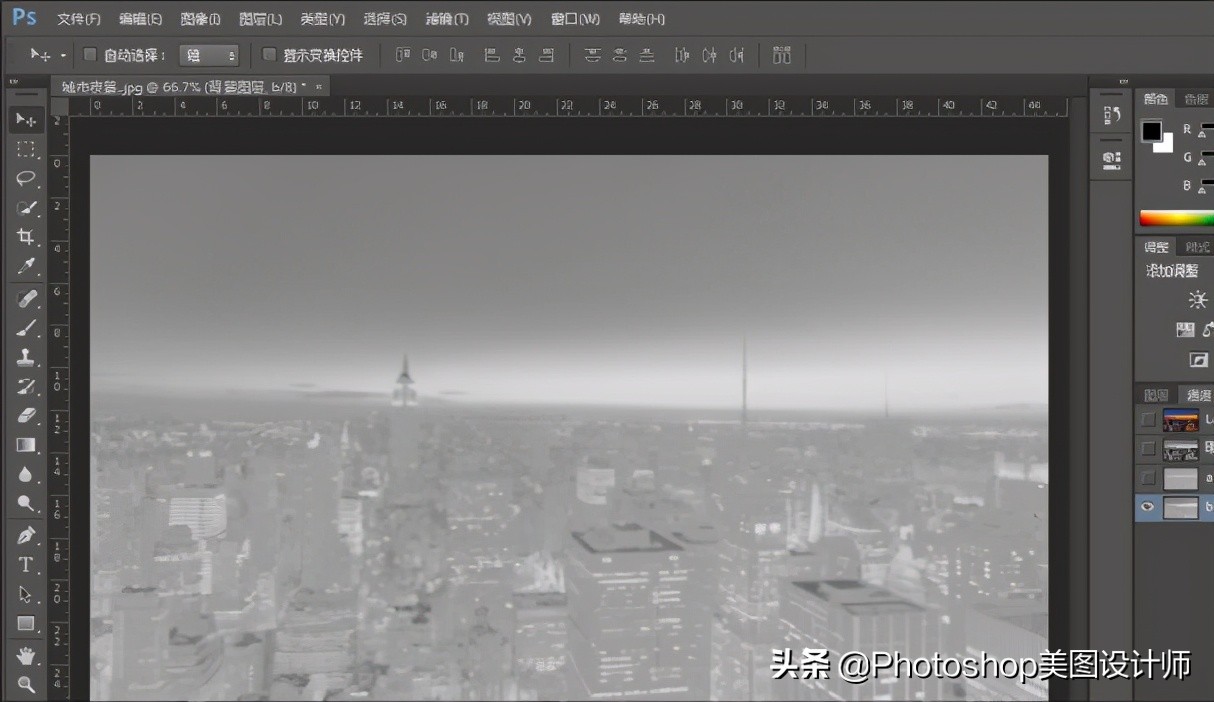Select the Horizontal Type tool
Image resolution: width=1214 pixels, height=702 pixels.
pos(26,564)
